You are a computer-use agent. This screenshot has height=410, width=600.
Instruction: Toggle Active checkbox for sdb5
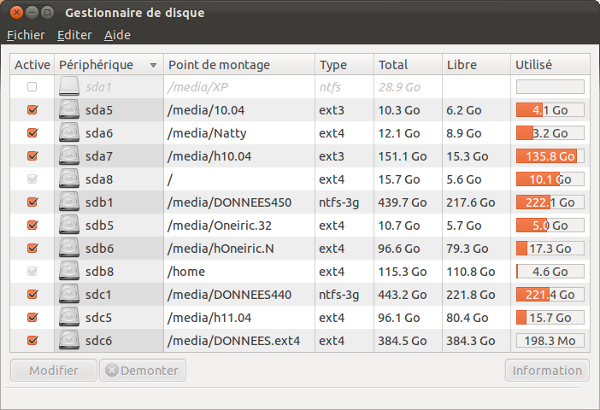[x=32, y=225]
